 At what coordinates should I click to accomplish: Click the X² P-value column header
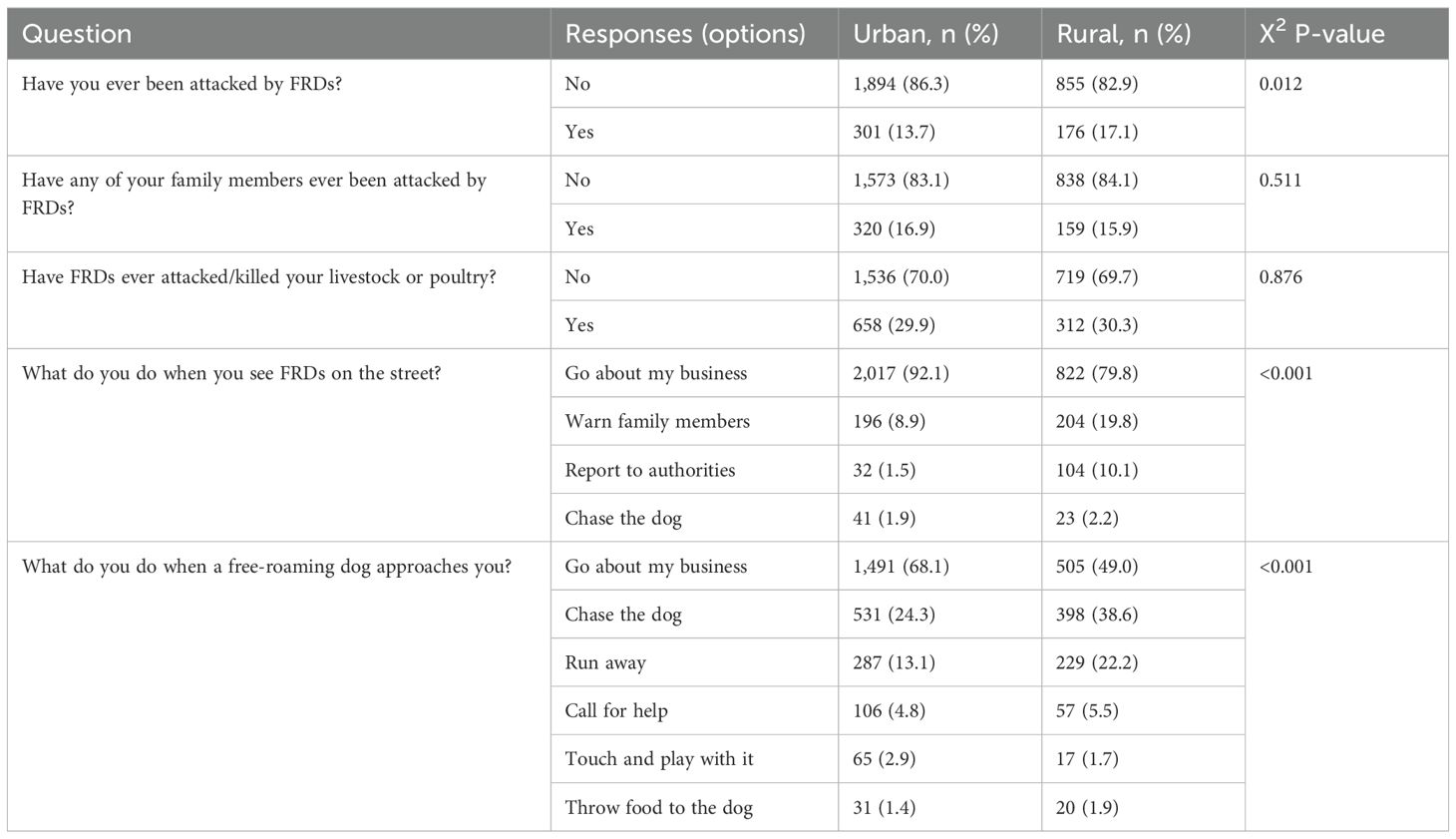point(1321,34)
